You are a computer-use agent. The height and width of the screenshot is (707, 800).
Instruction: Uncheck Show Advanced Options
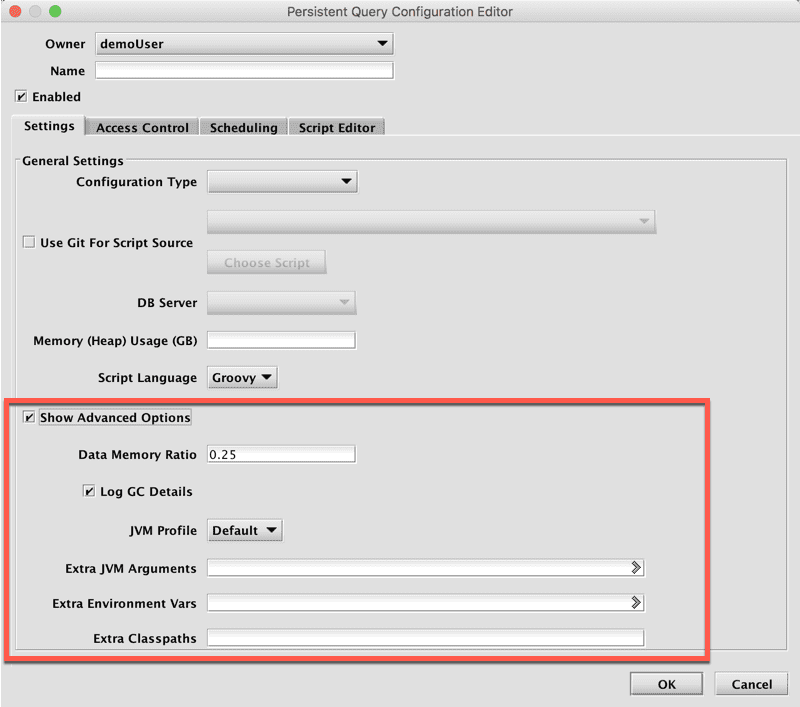click(x=29, y=417)
